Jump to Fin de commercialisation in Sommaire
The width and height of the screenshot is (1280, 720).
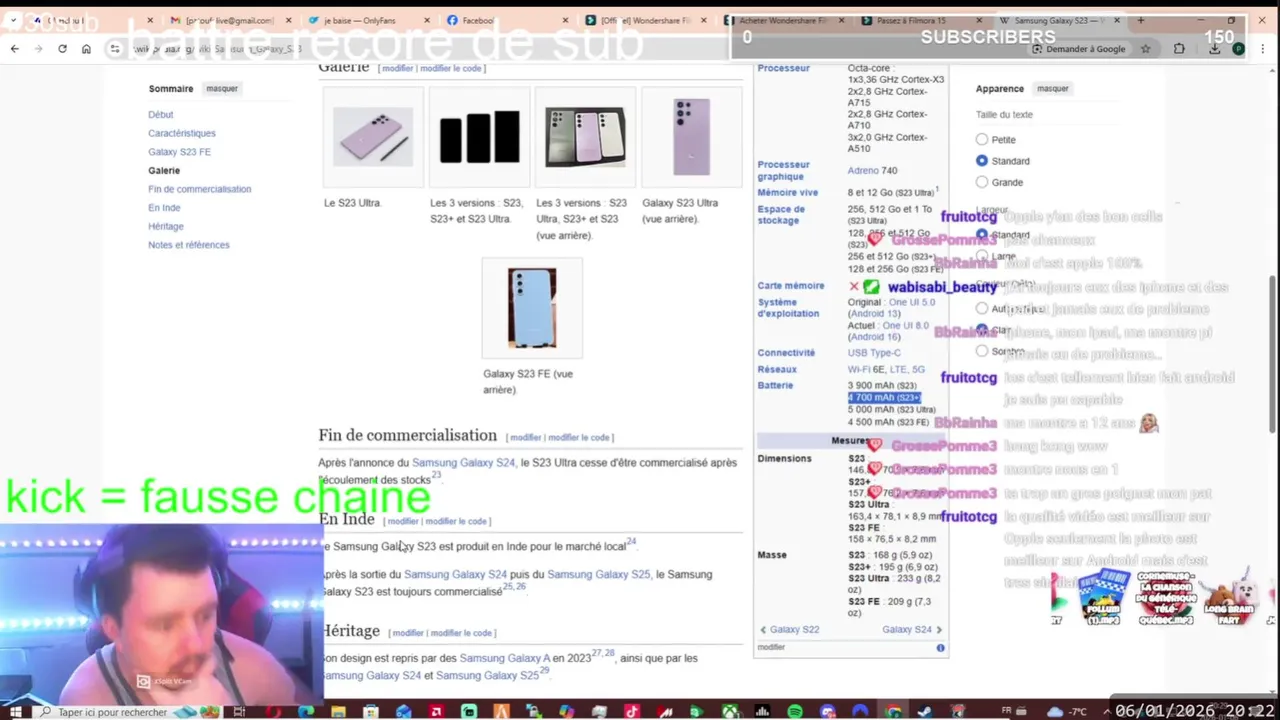(200, 189)
